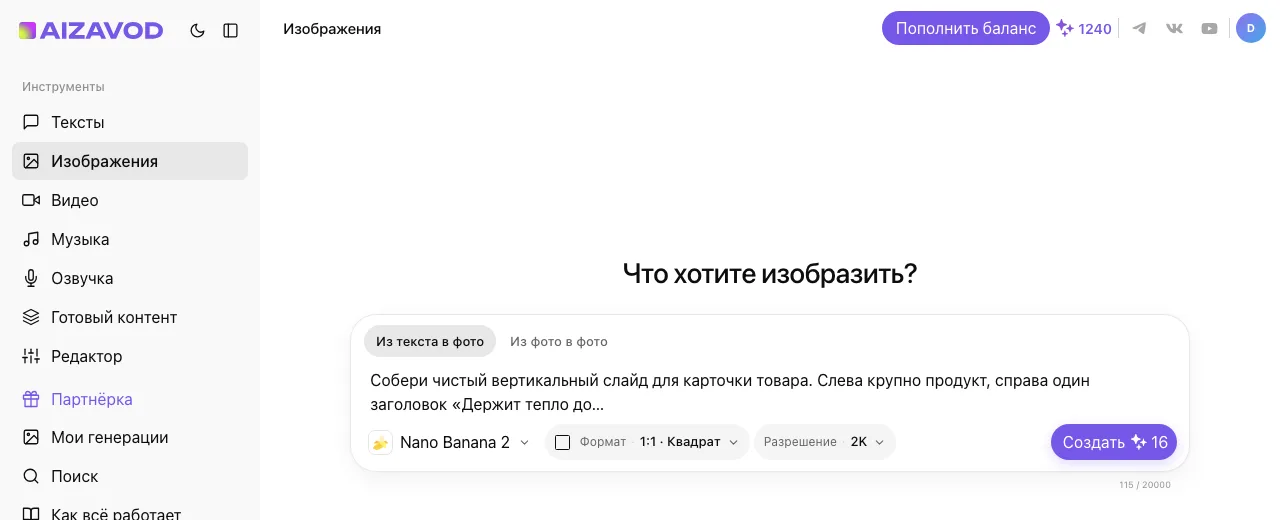Collapse the sidebar panel icon
1280x520 pixels.
pos(231,31)
